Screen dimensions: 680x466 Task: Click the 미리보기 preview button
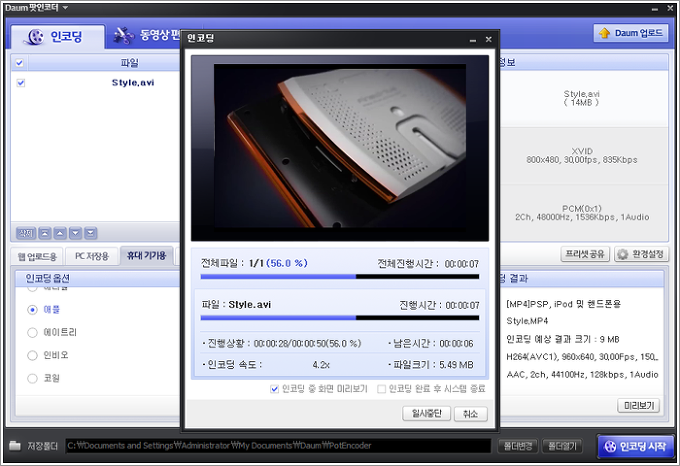(639, 406)
